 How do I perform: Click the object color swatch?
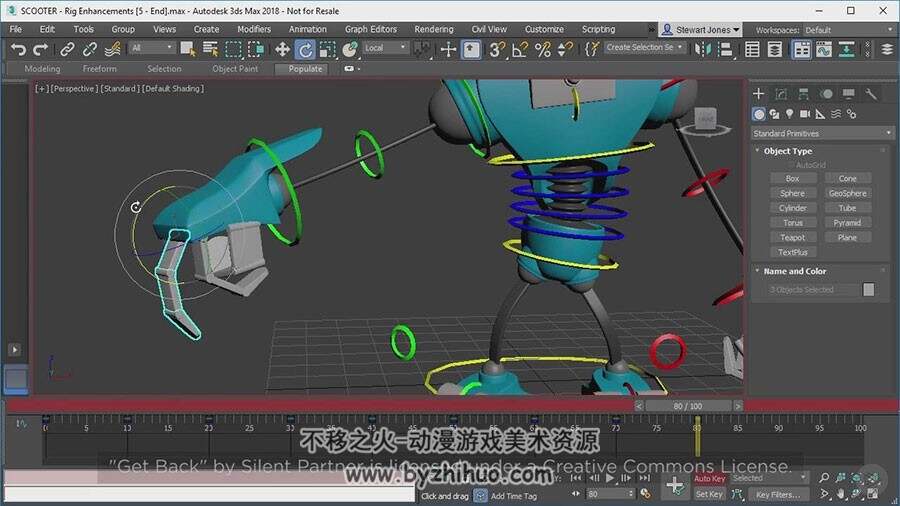[x=868, y=290]
